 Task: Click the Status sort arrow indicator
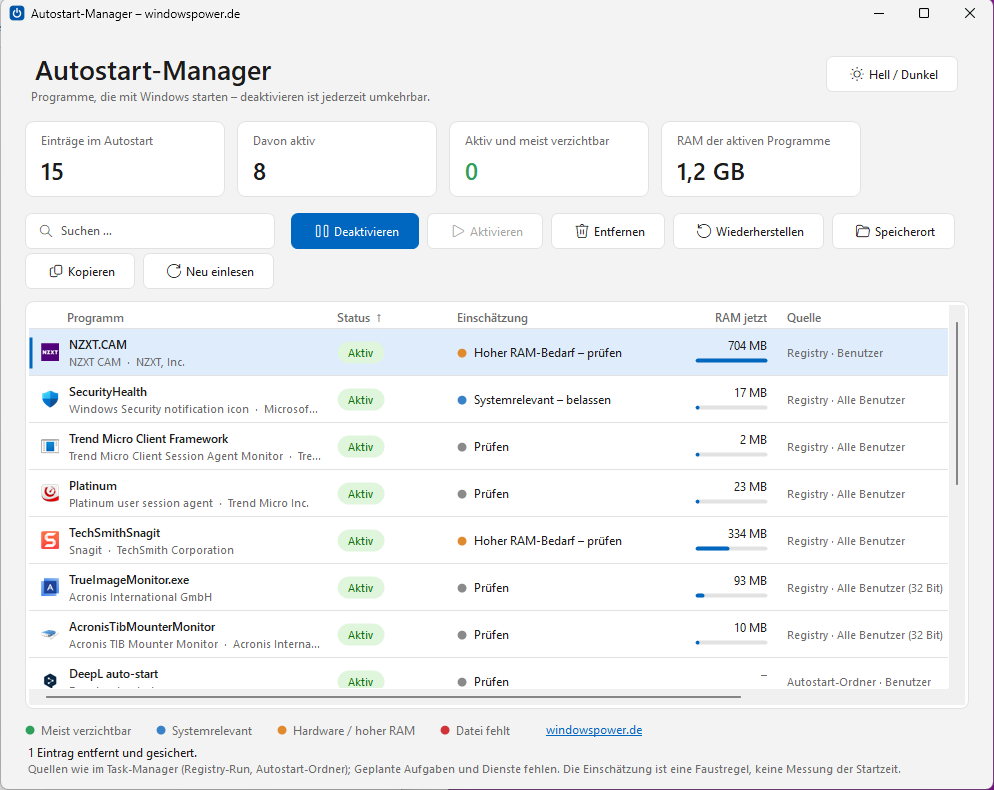coord(378,318)
